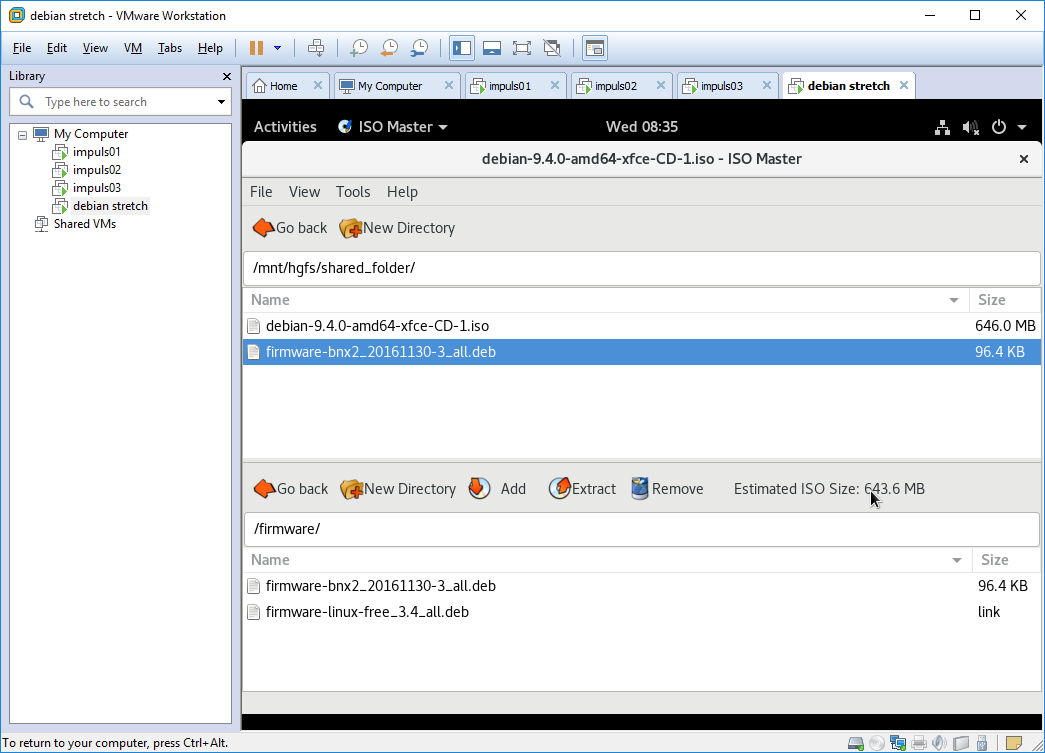Sort ISO pane by Name column
The width and height of the screenshot is (1045, 753).
point(607,560)
